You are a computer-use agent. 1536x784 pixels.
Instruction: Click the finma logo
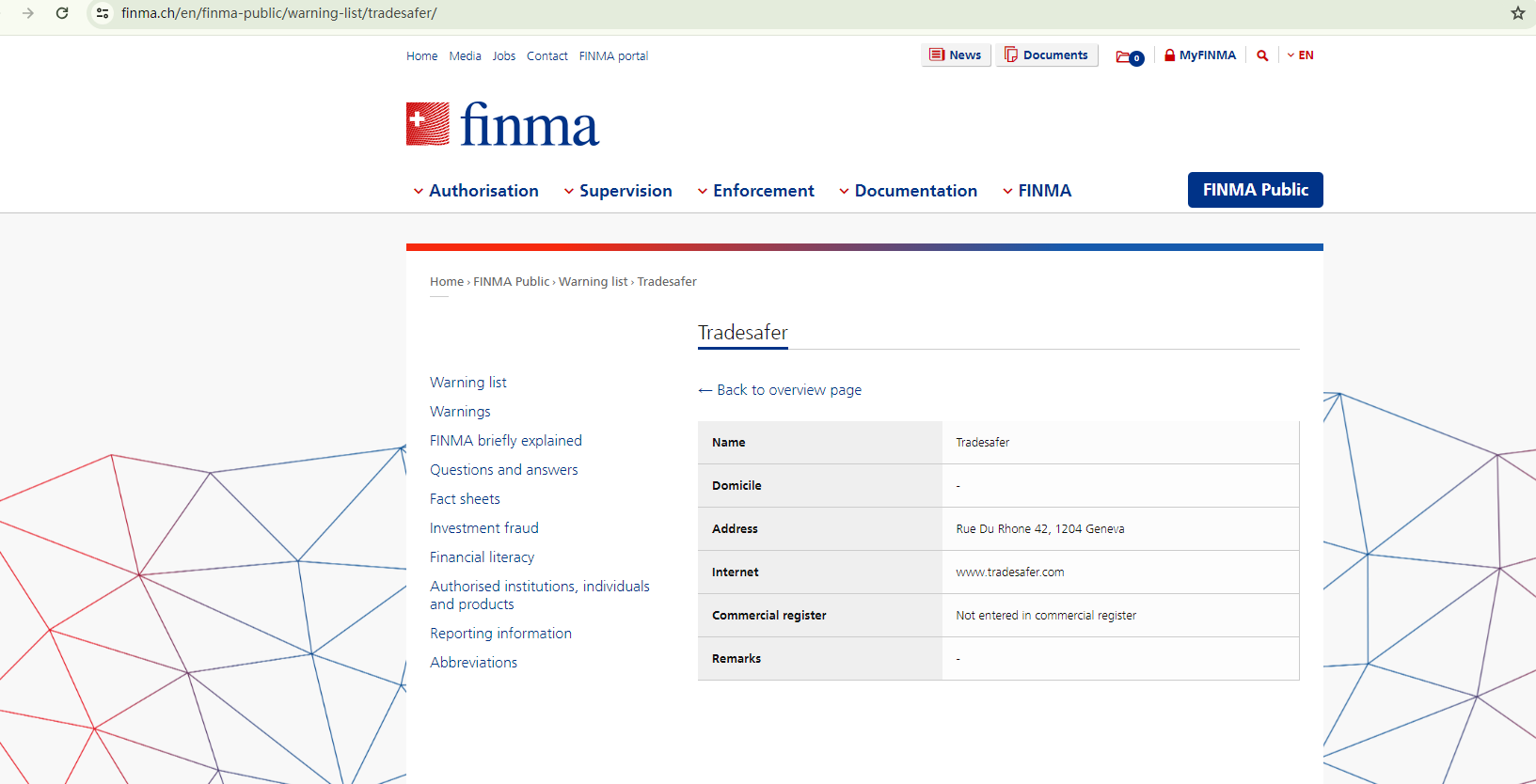pos(502,125)
